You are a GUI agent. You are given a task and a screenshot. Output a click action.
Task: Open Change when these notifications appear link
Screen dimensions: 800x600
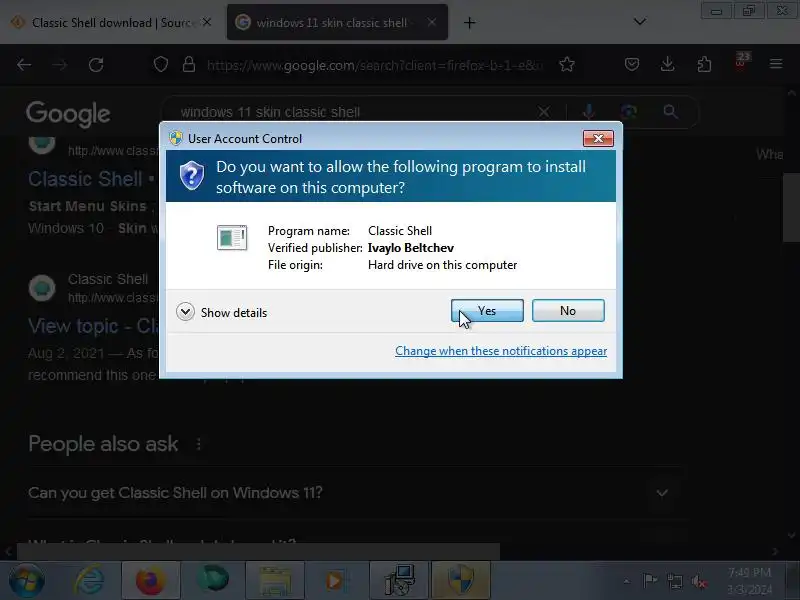pyautogui.click(x=501, y=351)
